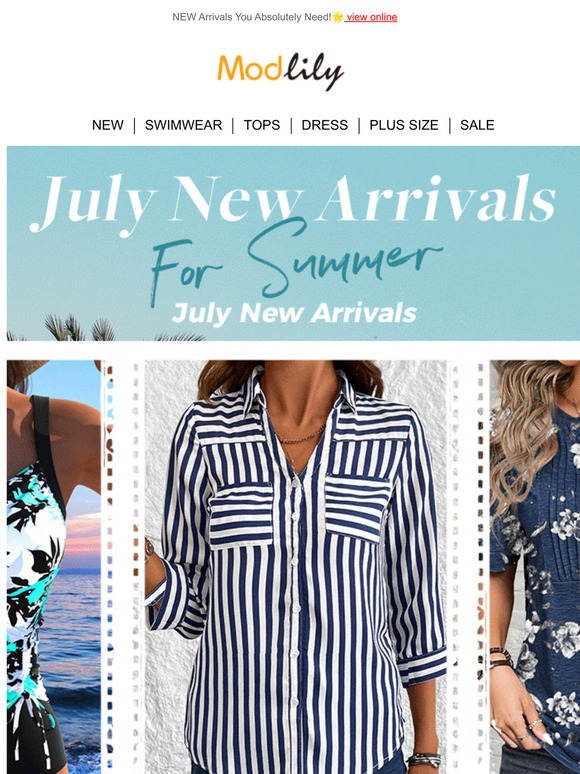Go to the SWIMWEAR category
The height and width of the screenshot is (774, 580).
pyautogui.click(x=184, y=125)
